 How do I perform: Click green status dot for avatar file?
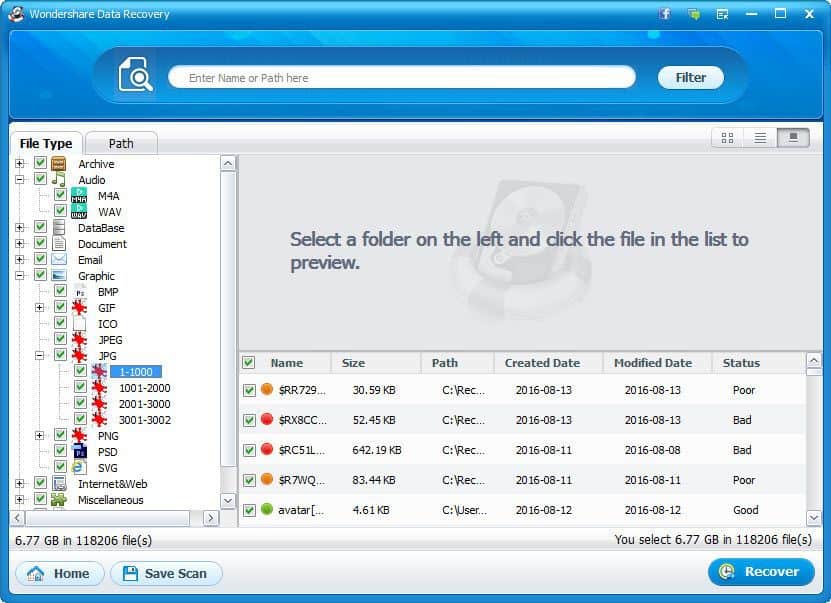(267, 509)
